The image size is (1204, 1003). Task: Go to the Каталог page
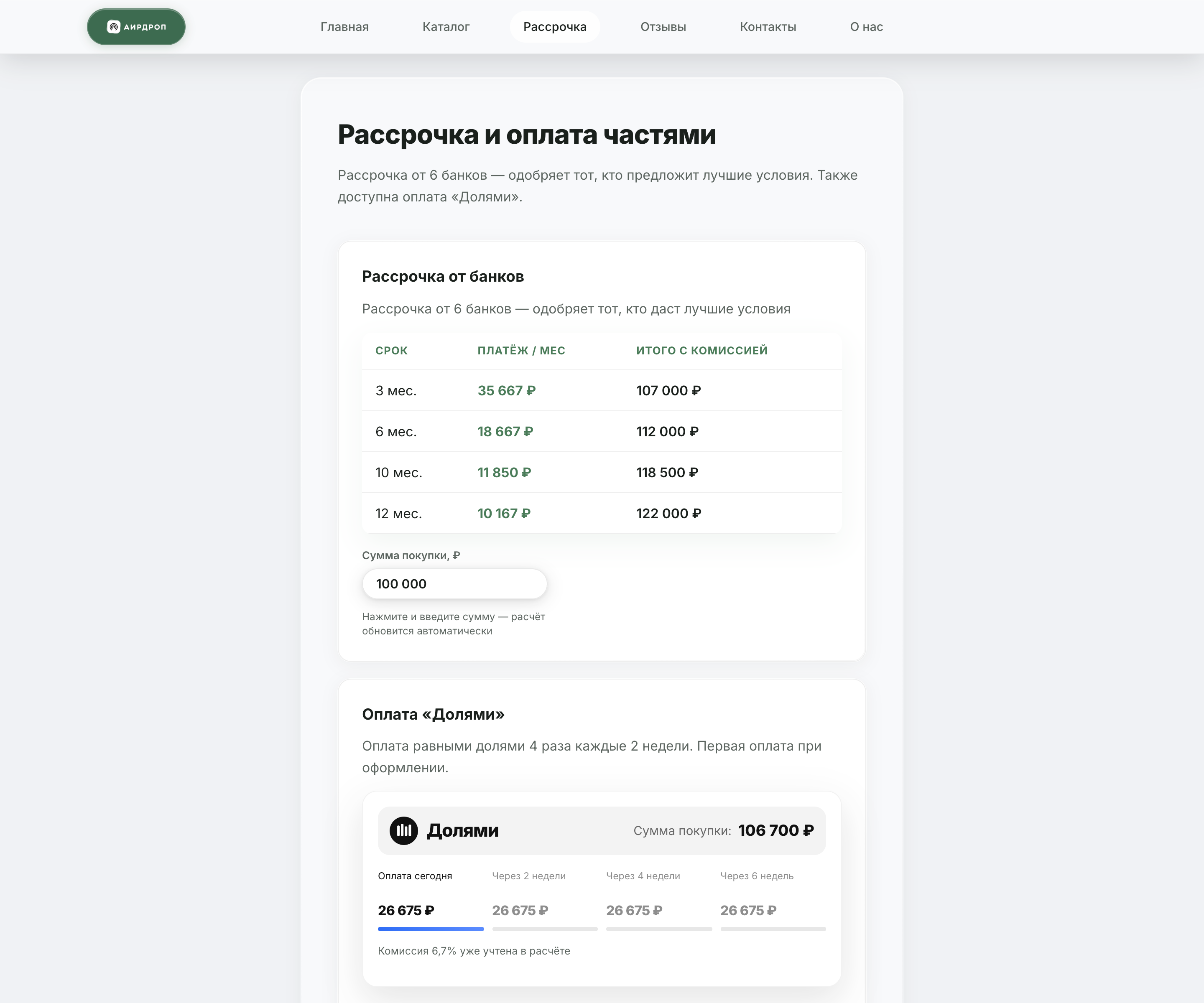(446, 27)
